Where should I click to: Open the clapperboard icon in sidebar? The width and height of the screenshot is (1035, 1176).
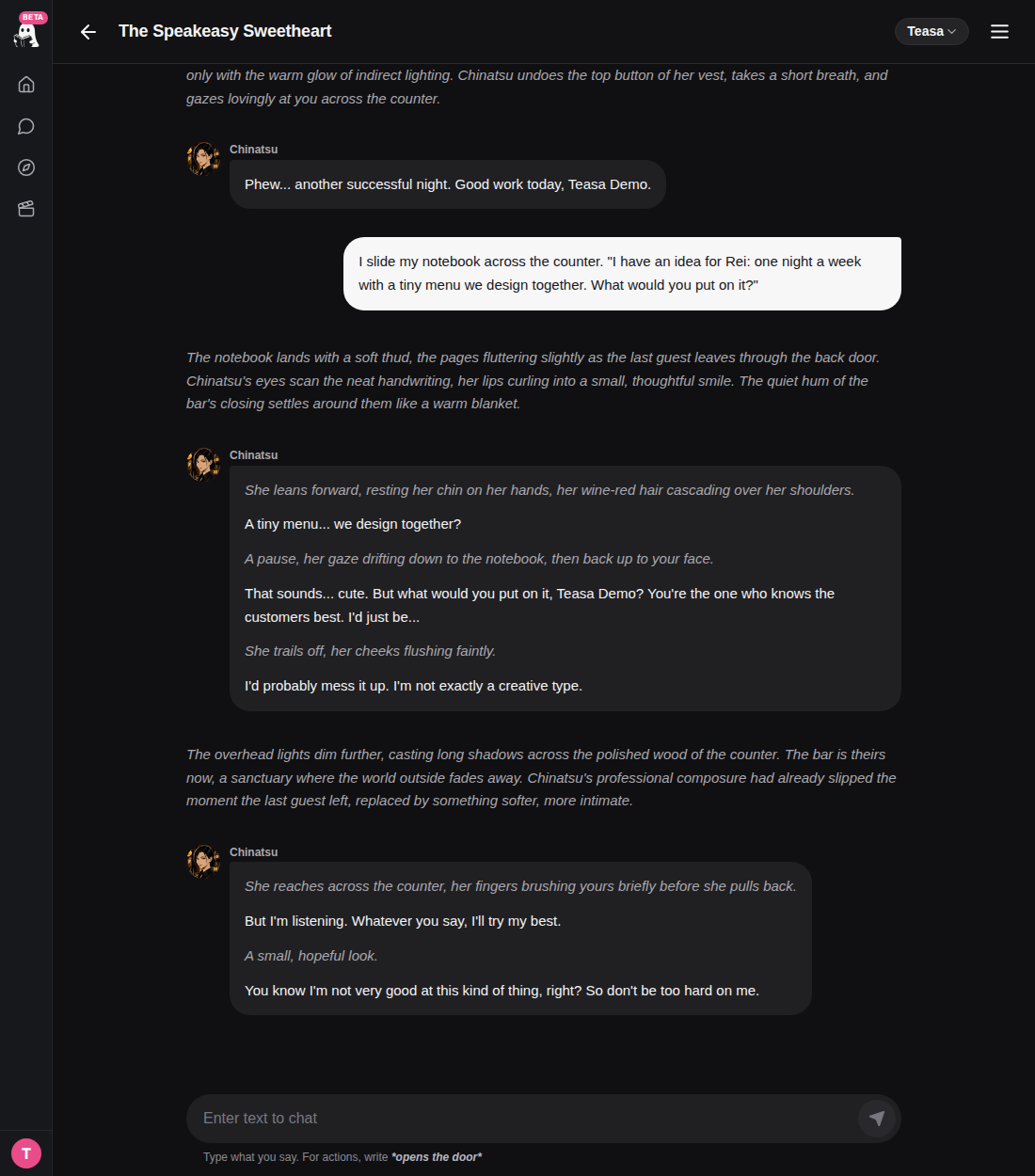coord(26,209)
